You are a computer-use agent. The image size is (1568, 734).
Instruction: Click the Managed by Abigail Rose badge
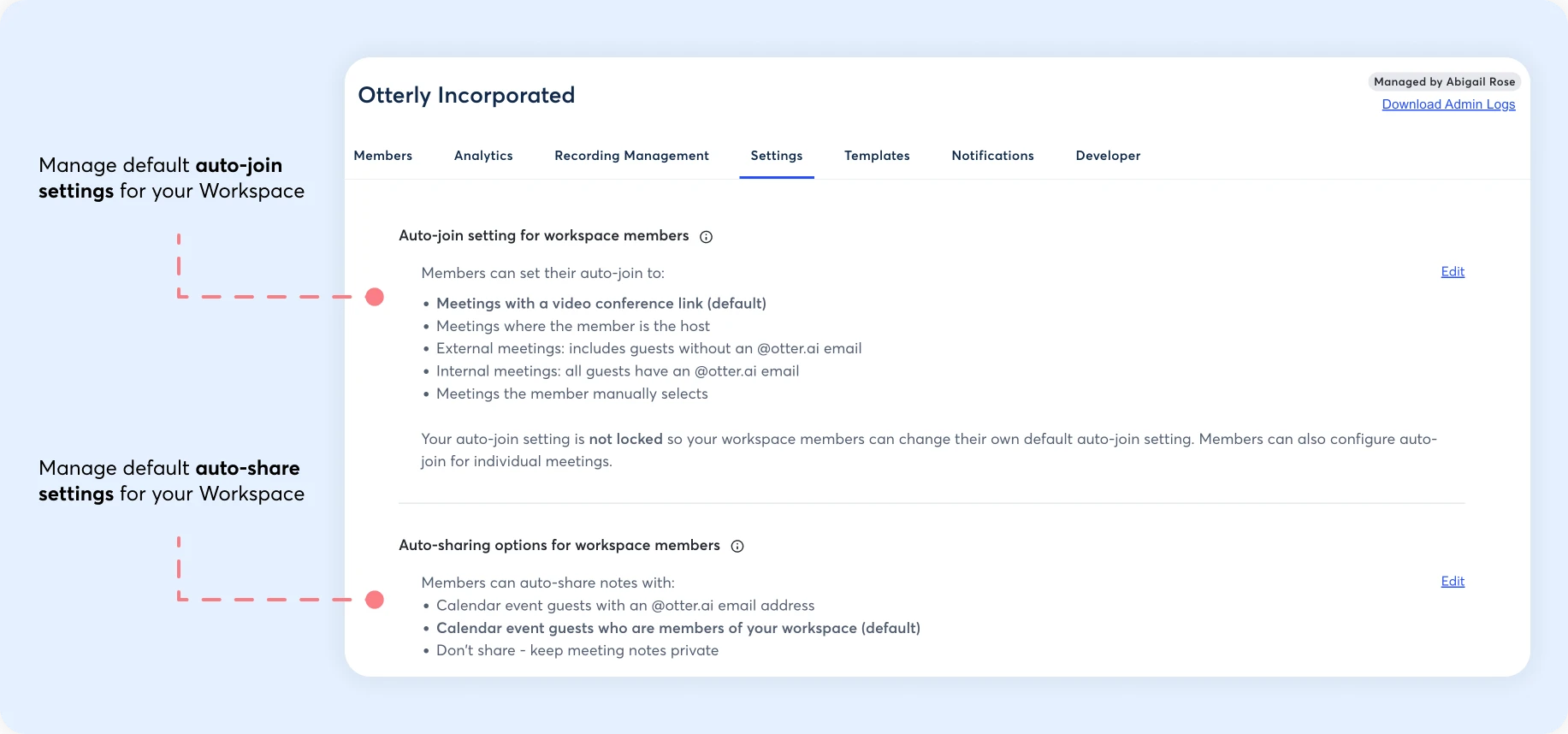click(1444, 81)
